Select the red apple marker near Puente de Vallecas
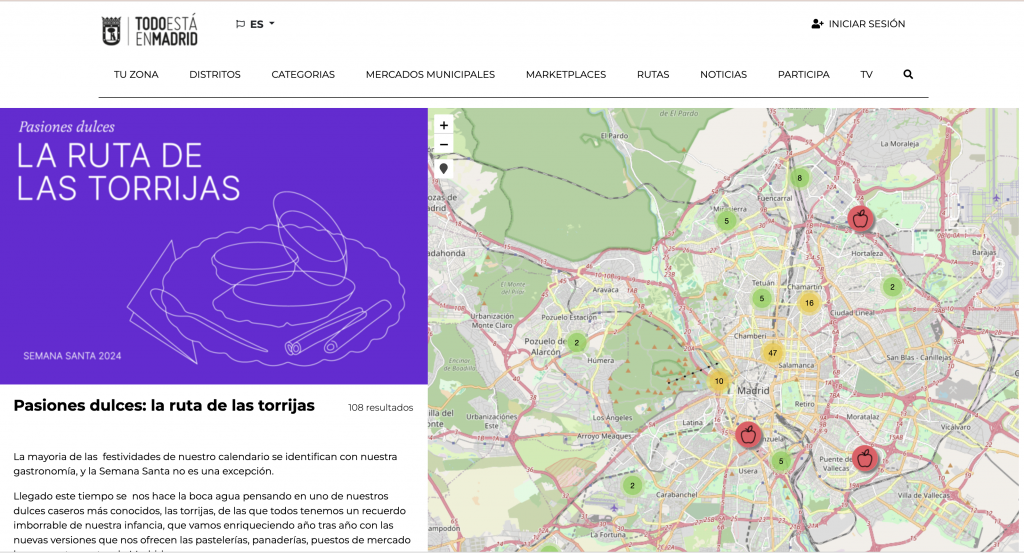 [865, 458]
